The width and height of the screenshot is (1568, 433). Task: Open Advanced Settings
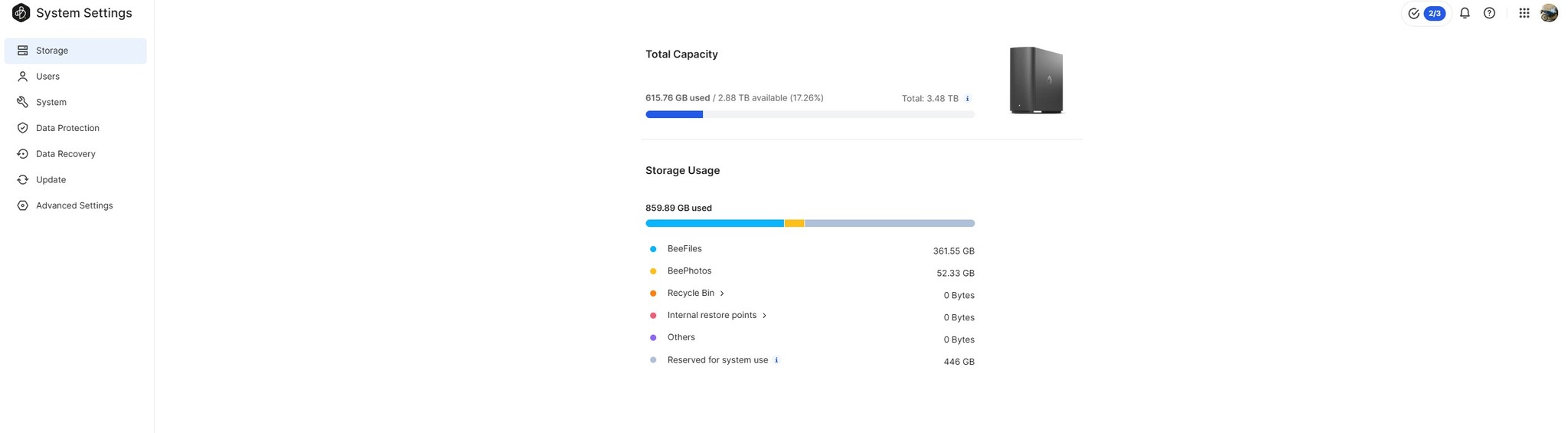coord(74,205)
